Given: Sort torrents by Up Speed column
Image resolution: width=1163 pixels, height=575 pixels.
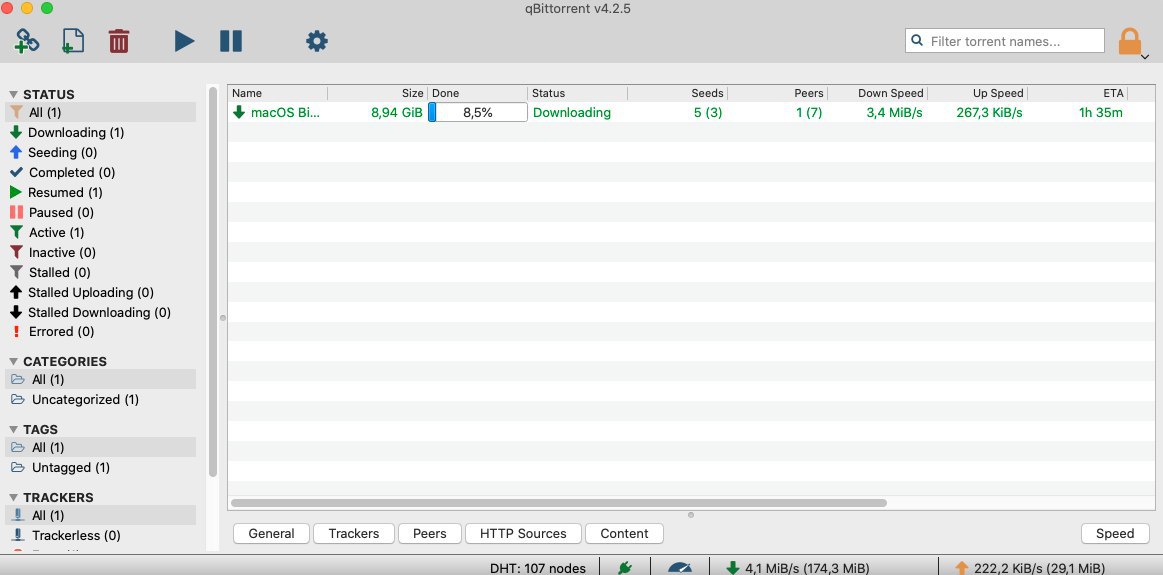Looking at the screenshot, I should coord(978,93).
